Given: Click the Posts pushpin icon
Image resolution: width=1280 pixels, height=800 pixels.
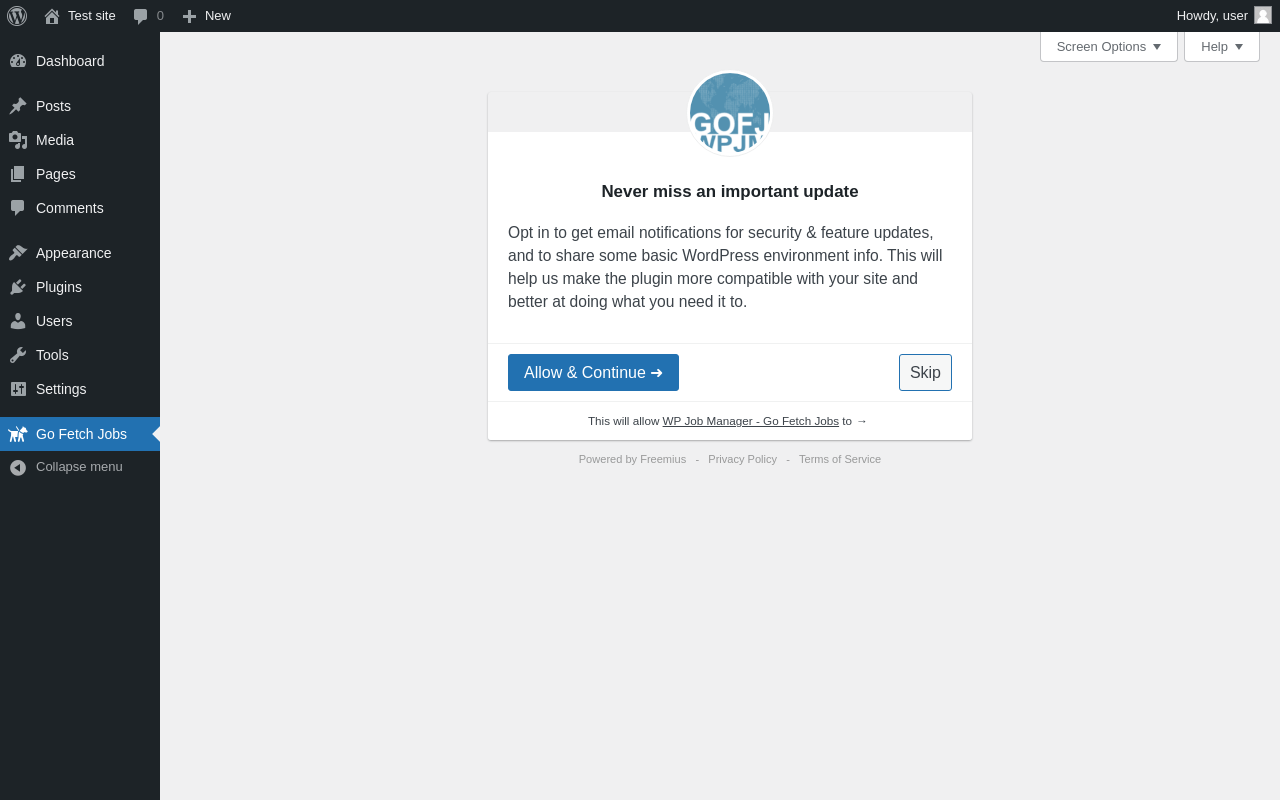Looking at the screenshot, I should [18, 106].
